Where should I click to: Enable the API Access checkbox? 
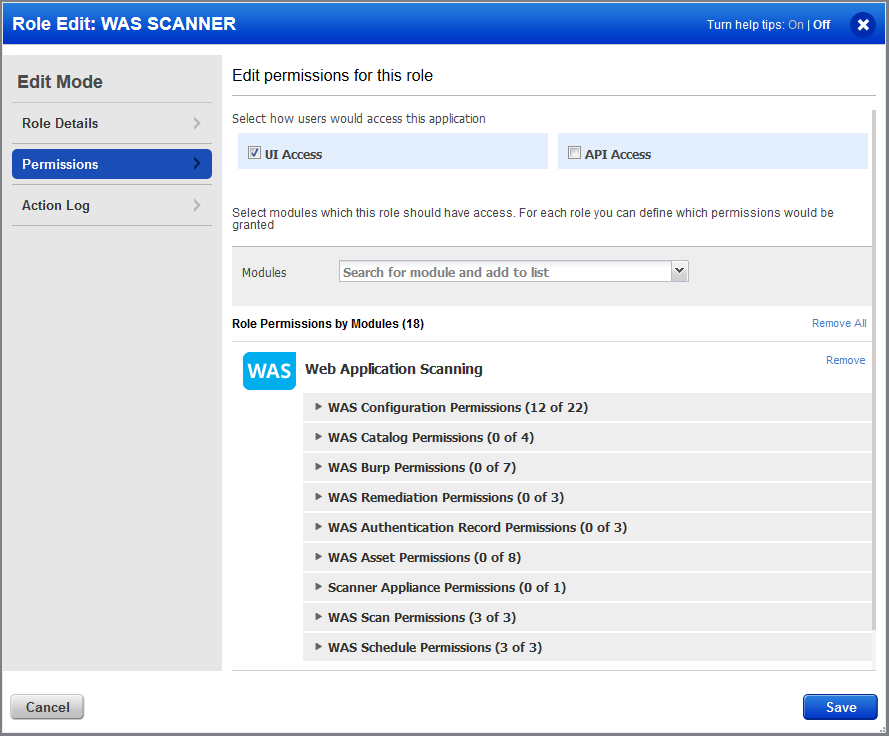click(x=574, y=152)
